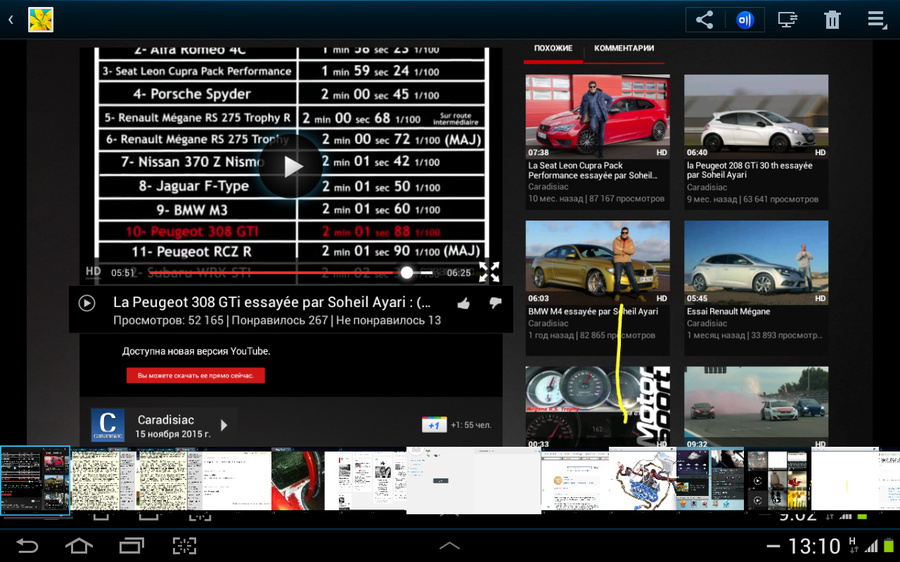Image resolution: width=900 pixels, height=562 pixels.
Task: Click the '8- Jaguar F-Type' table row
Action: (x=293, y=187)
